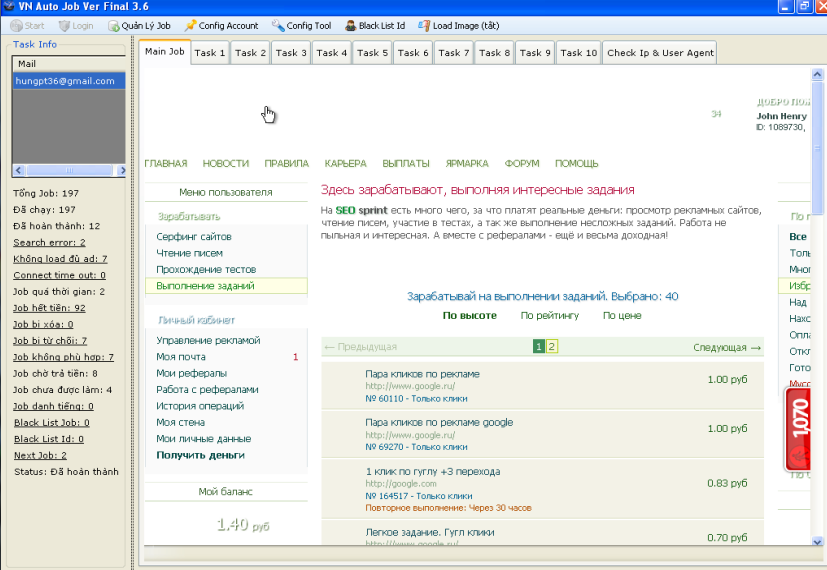Go to ГЛАВНАЯ site menu
This screenshot has height=570, width=827.
click(166, 163)
